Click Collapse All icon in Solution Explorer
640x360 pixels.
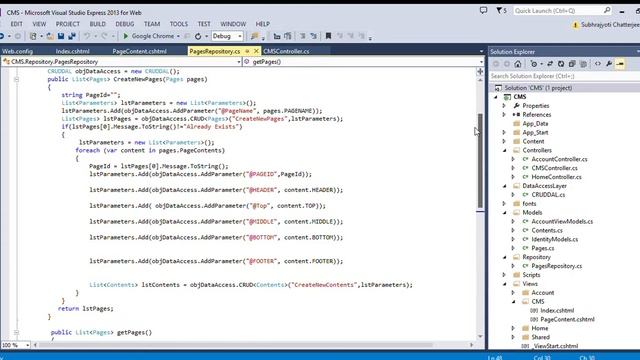tap(572, 64)
